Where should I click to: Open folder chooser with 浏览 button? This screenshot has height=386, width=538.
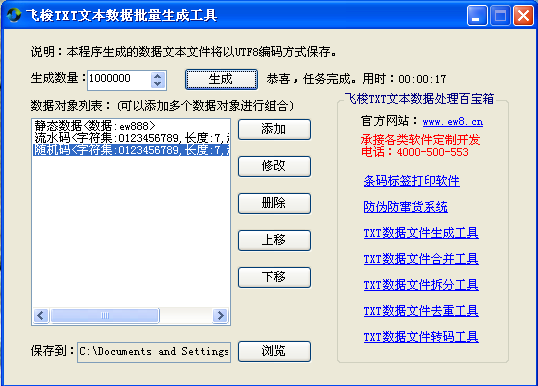[x=274, y=351]
